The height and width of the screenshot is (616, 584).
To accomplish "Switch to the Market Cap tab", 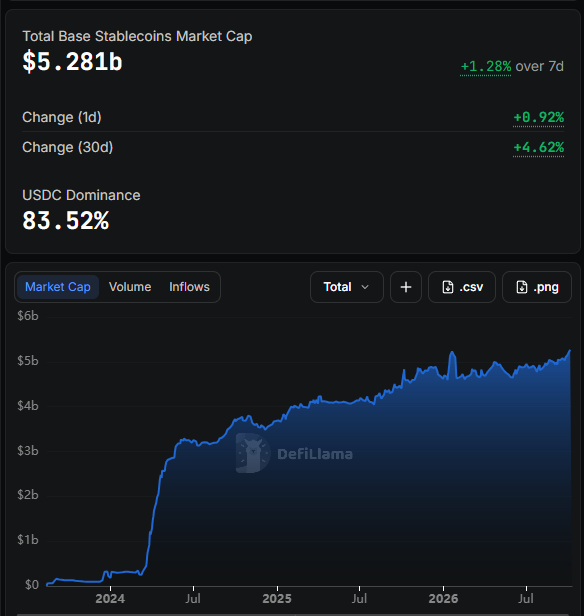I will pos(58,287).
